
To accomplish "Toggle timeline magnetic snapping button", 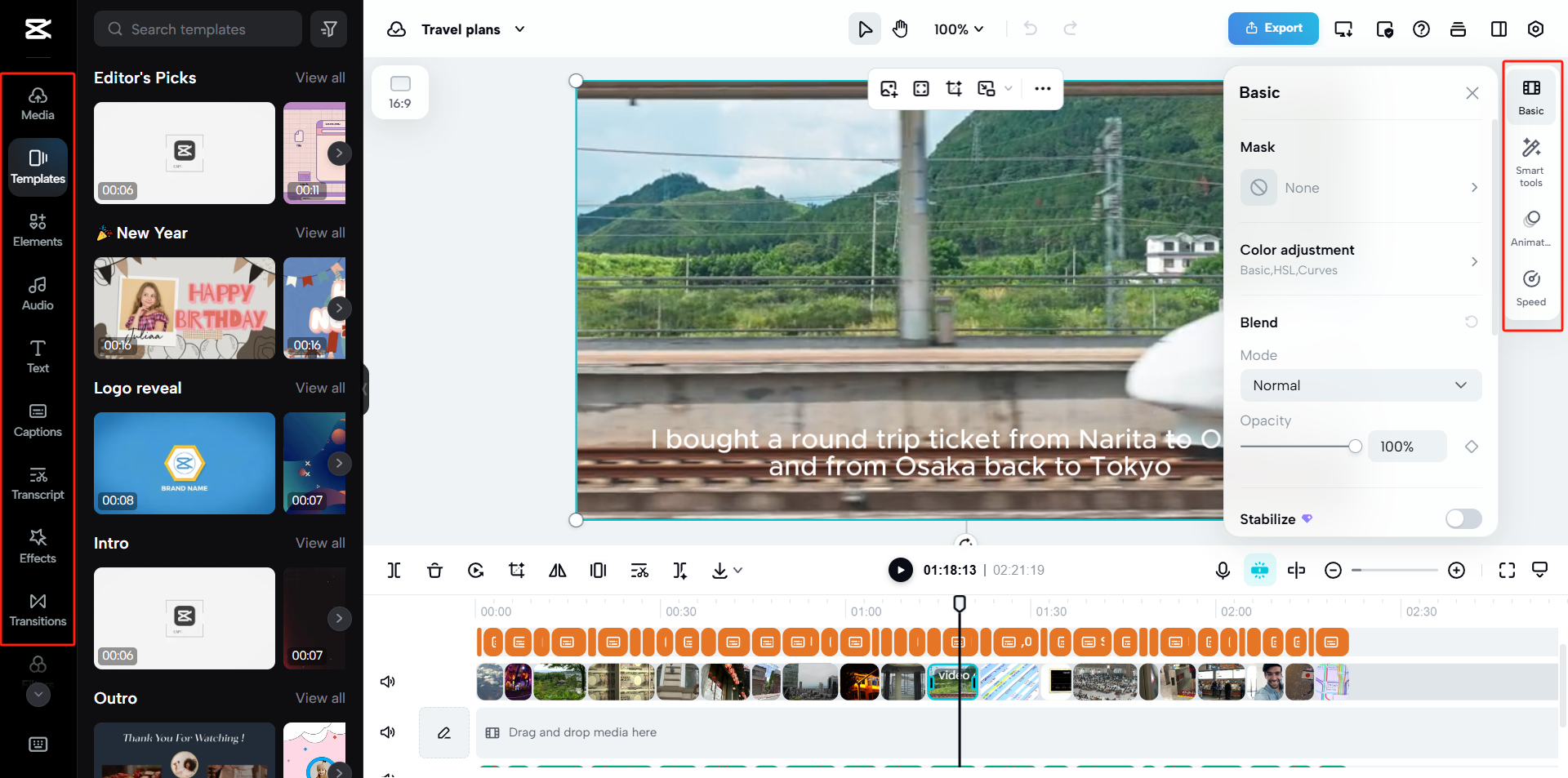I will pos(1259,571).
